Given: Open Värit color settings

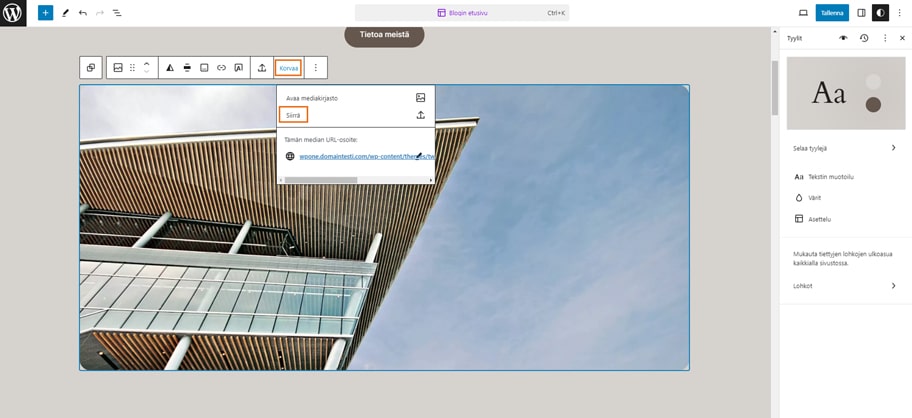Looking at the screenshot, I should [x=814, y=198].
